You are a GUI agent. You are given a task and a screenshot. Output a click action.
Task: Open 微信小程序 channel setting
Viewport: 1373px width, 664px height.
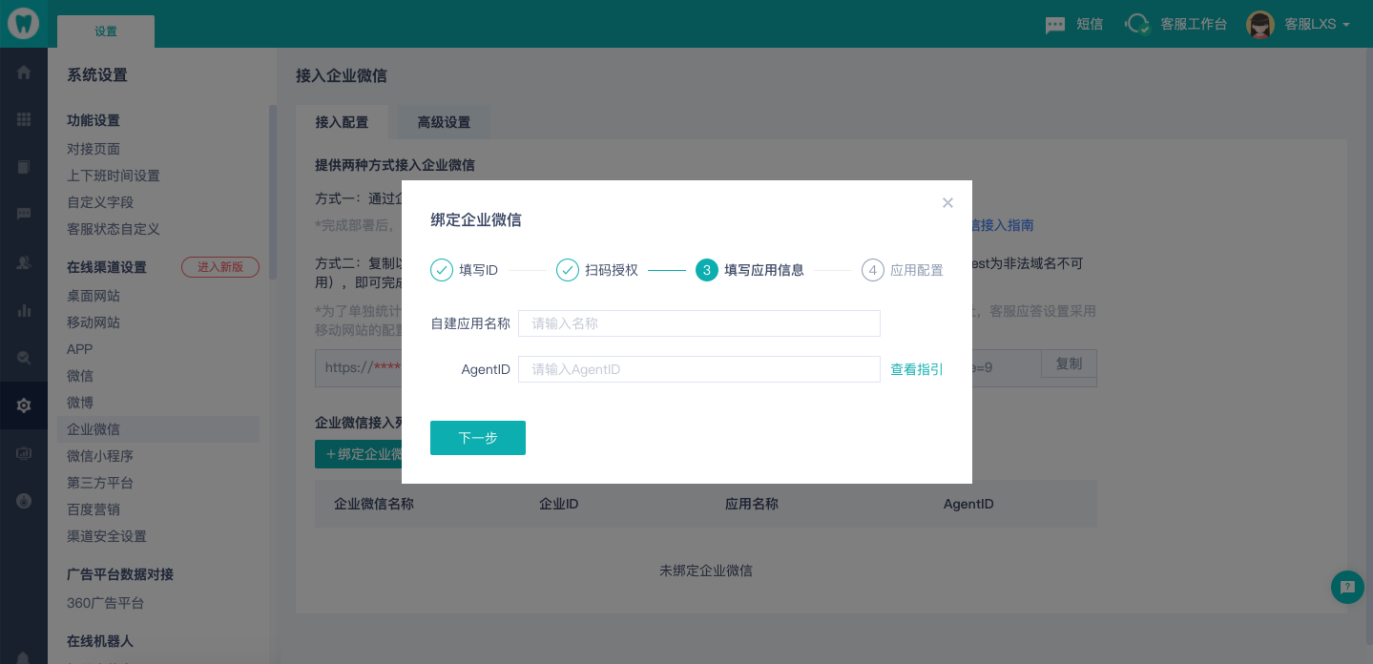[100, 456]
